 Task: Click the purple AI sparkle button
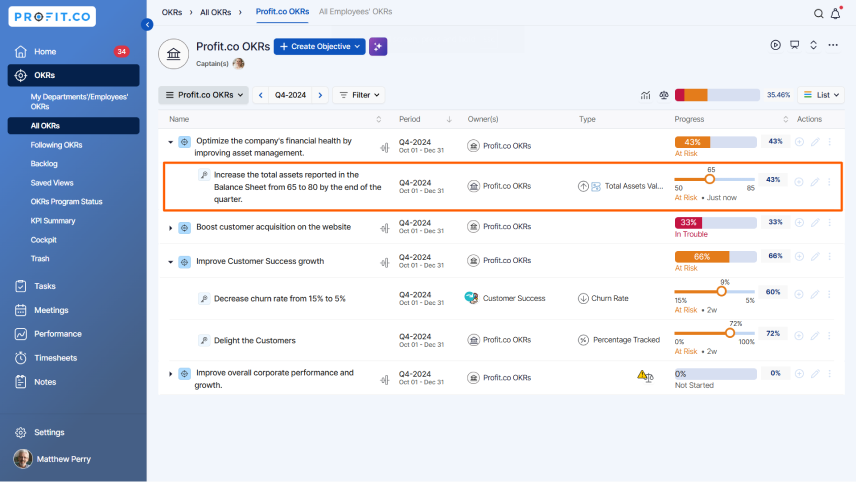(x=378, y=46)
